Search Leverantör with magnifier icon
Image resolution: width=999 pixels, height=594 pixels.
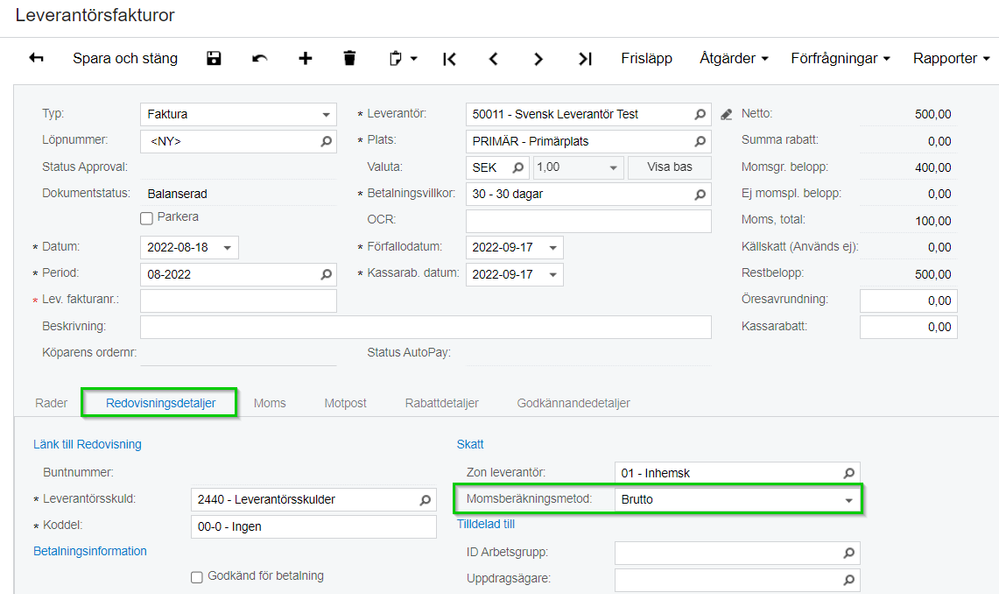700,115
